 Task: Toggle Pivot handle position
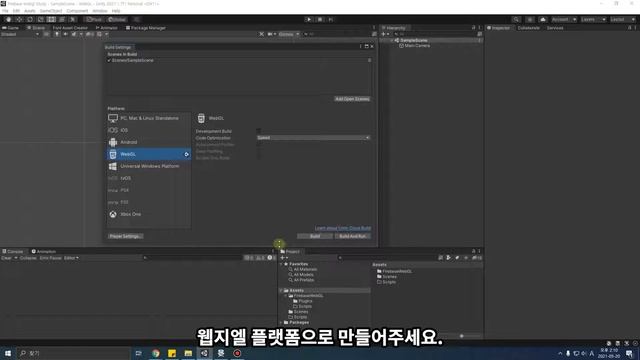pyautogui.click(x=93, y=20)
